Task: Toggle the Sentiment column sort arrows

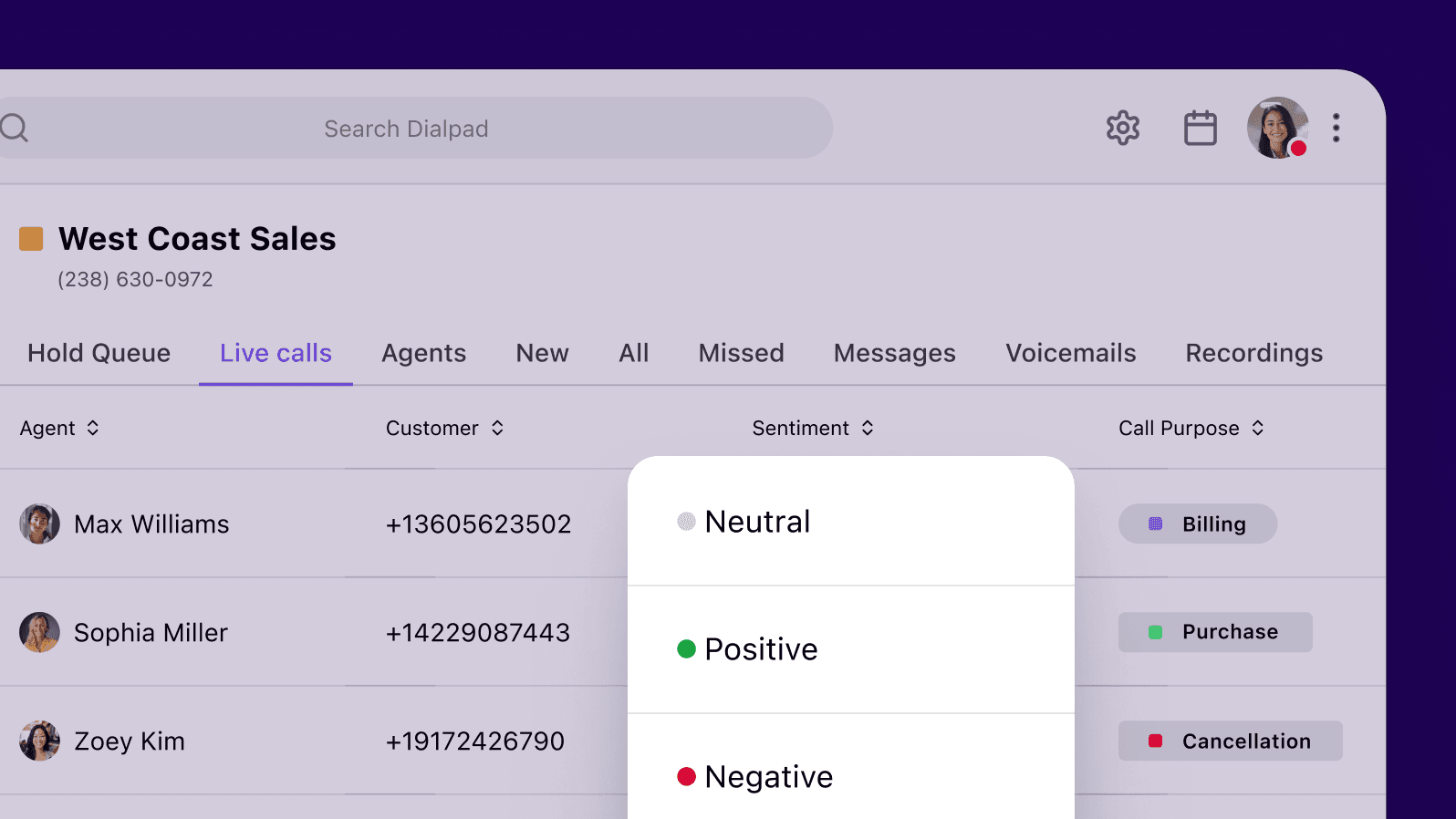Action: point(868,428)
